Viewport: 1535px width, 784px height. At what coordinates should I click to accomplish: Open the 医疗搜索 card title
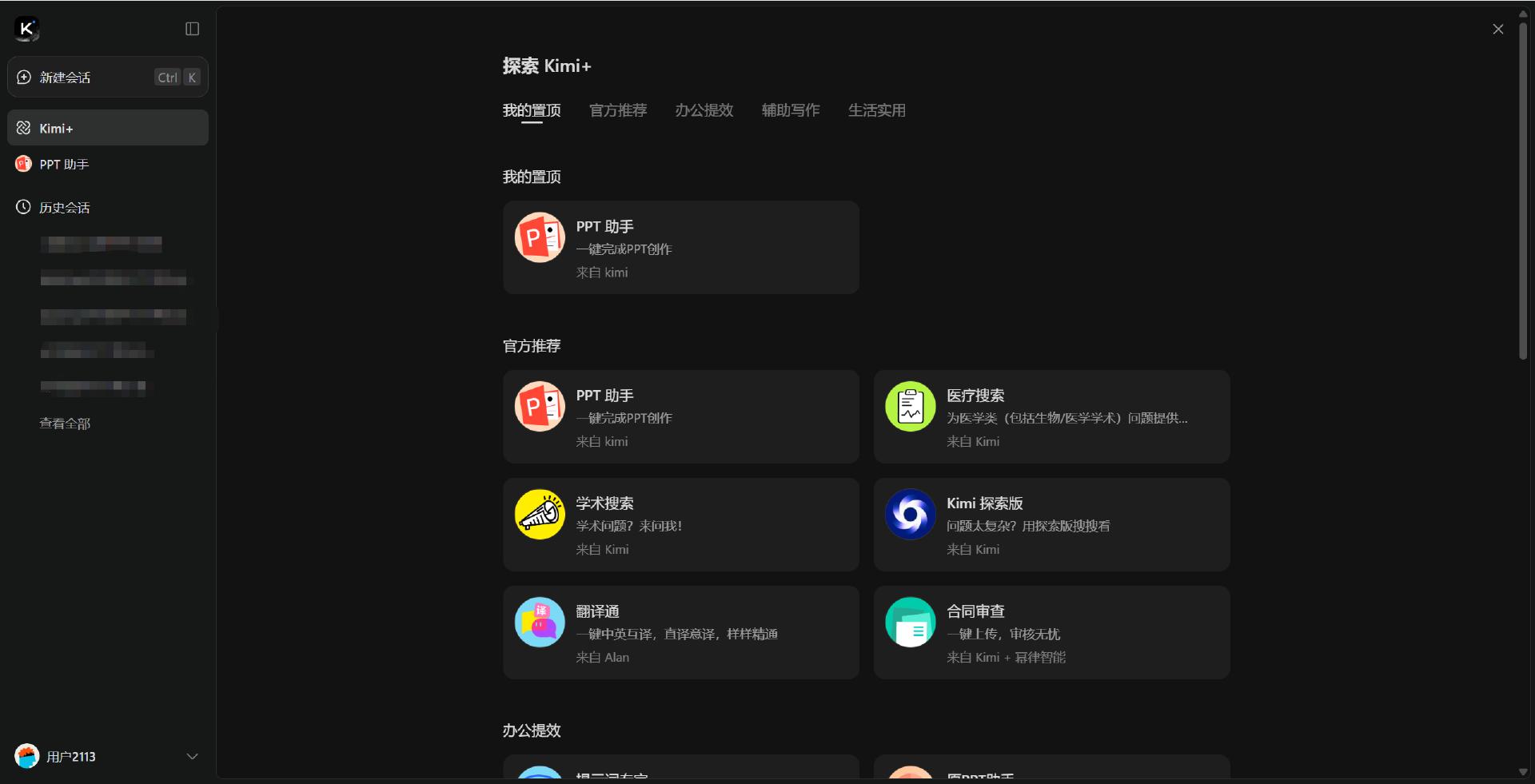click(975, 396)
